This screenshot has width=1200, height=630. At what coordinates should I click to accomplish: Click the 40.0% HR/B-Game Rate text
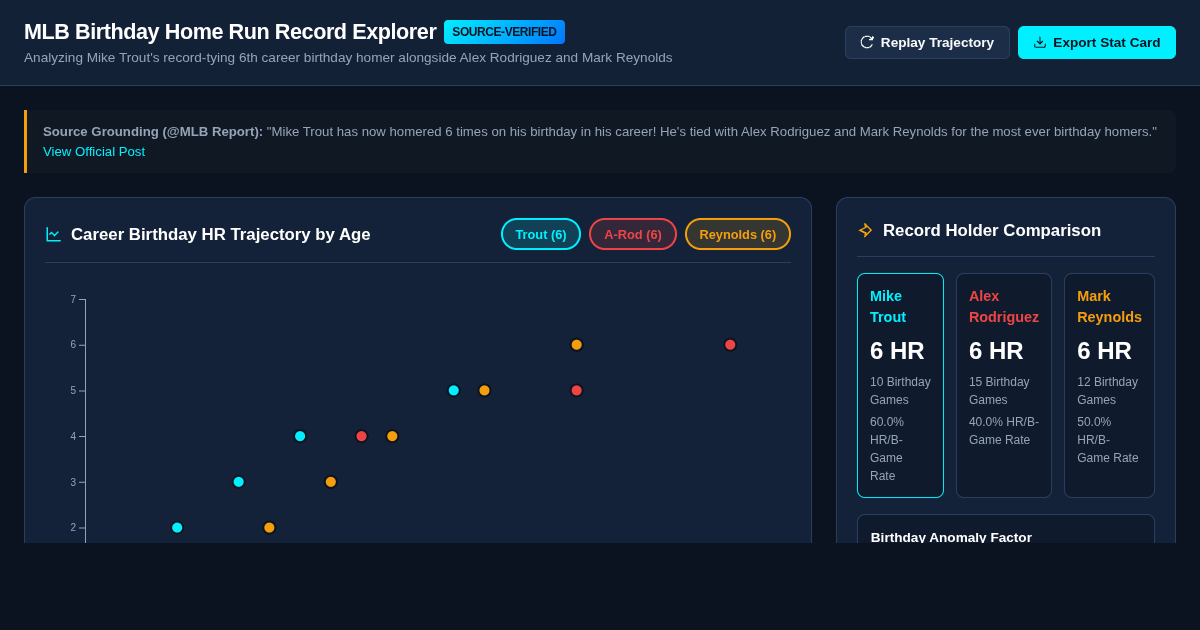[x=1004, y=431]
